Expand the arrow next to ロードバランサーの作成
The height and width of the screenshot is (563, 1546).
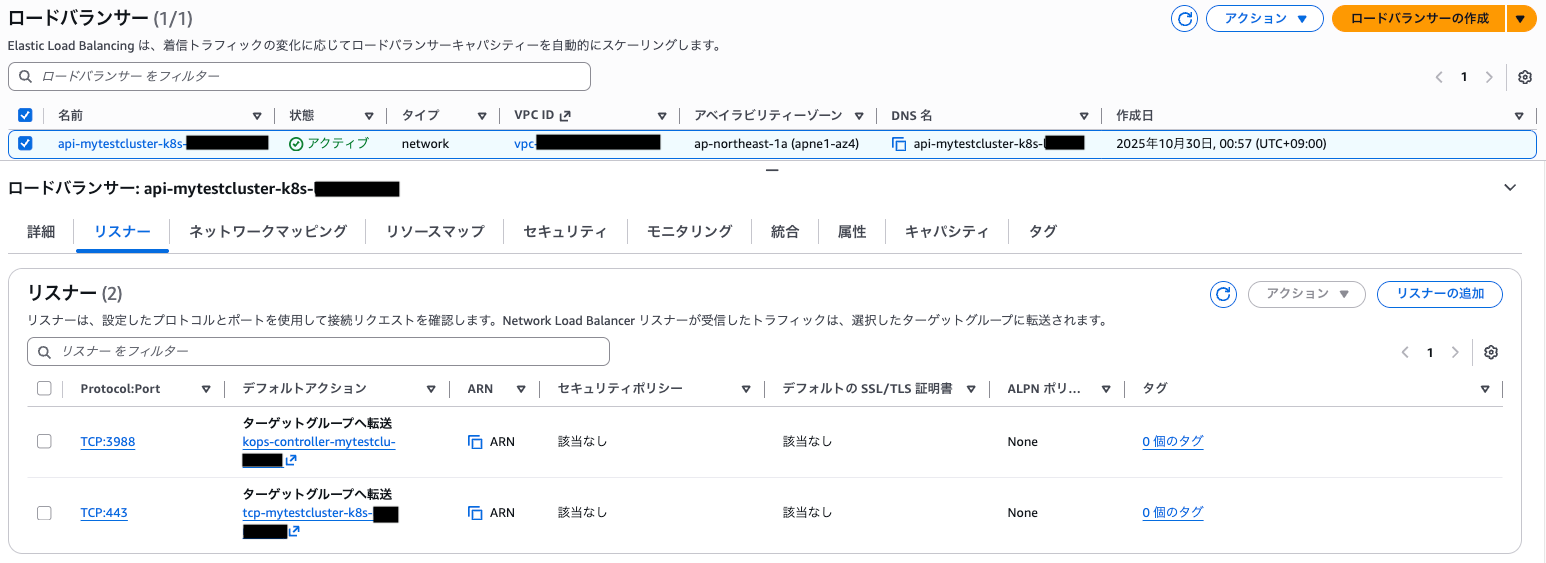point(1521,19)
